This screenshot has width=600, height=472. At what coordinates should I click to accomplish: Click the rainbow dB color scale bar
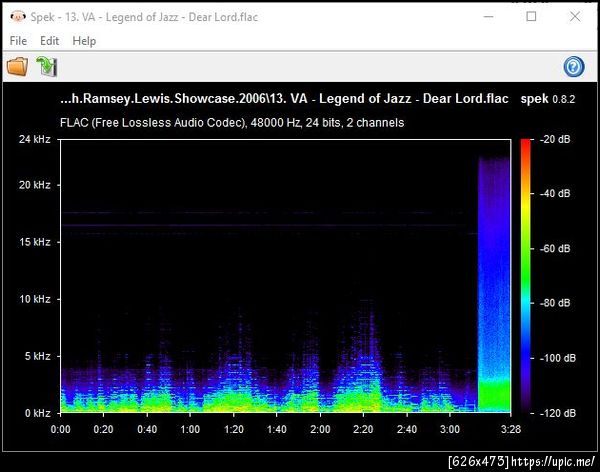pyautogui.click(x=525, y=276)
